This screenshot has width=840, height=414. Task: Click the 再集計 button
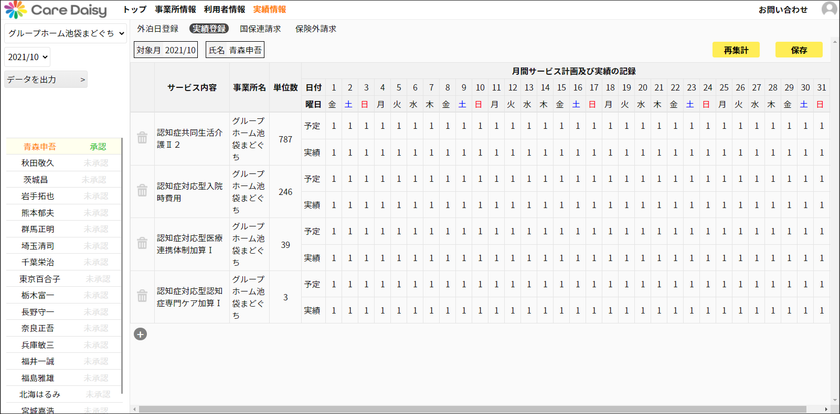736,50
